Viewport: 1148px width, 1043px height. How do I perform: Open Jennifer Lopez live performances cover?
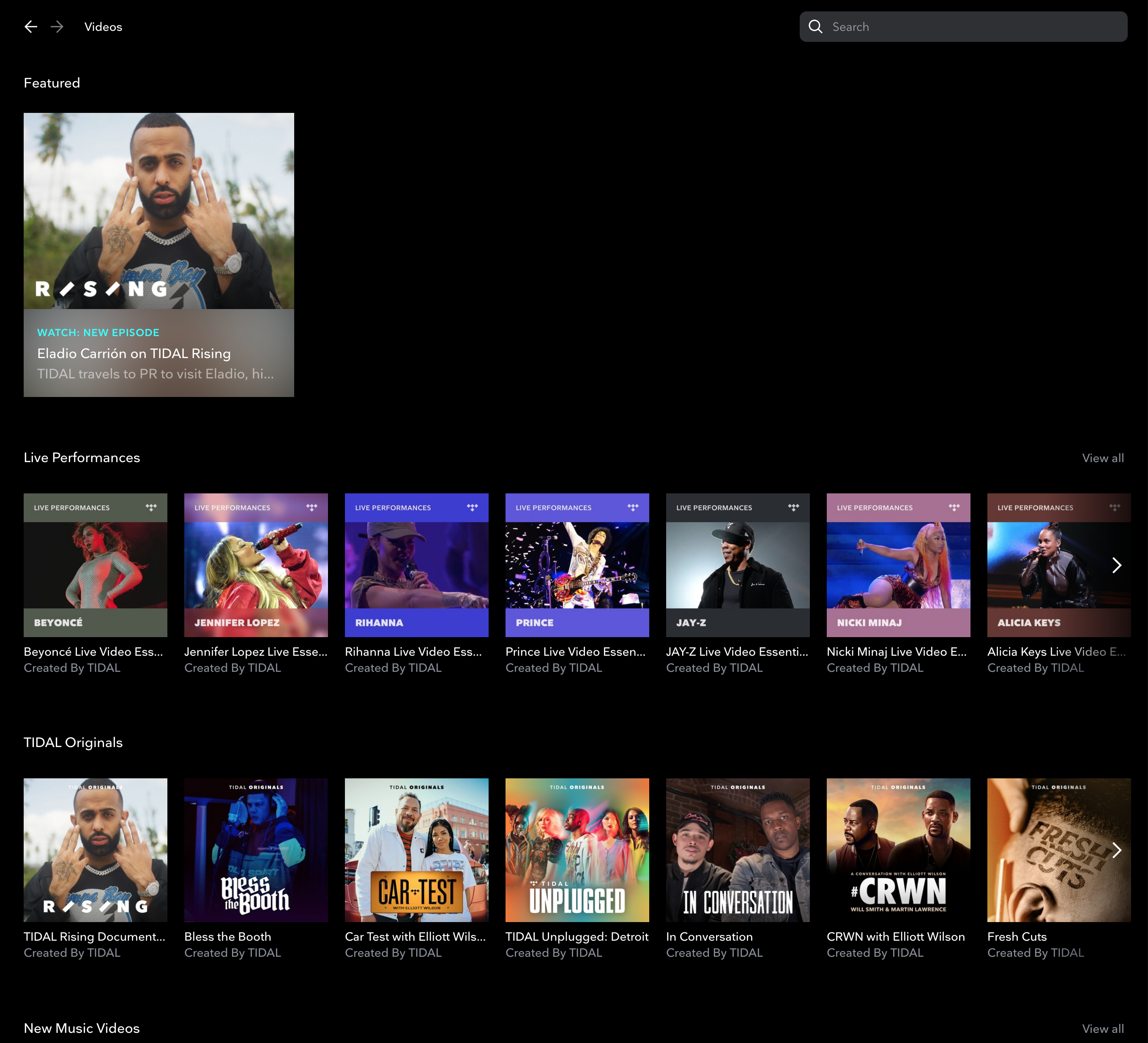coord(256,565)
